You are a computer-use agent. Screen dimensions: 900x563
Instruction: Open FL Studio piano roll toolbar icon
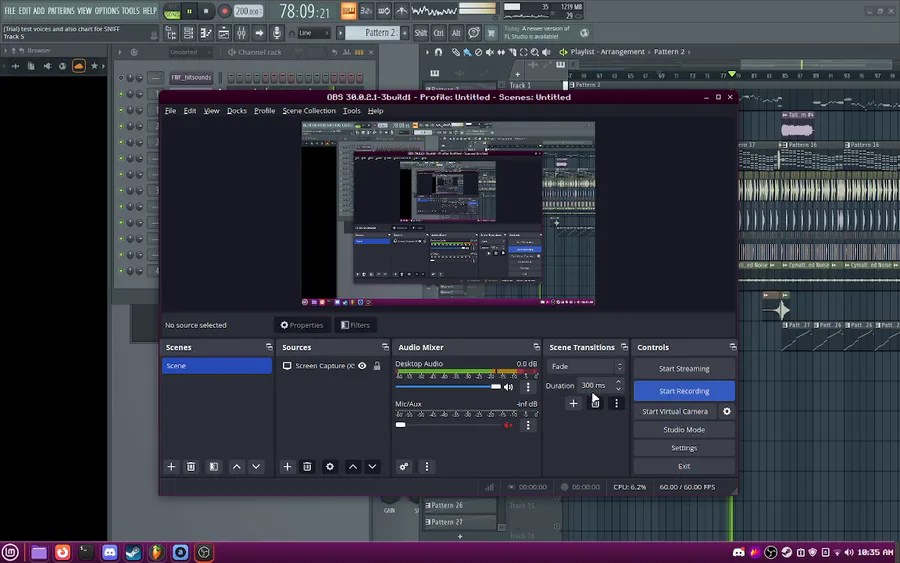coord(205,33)
